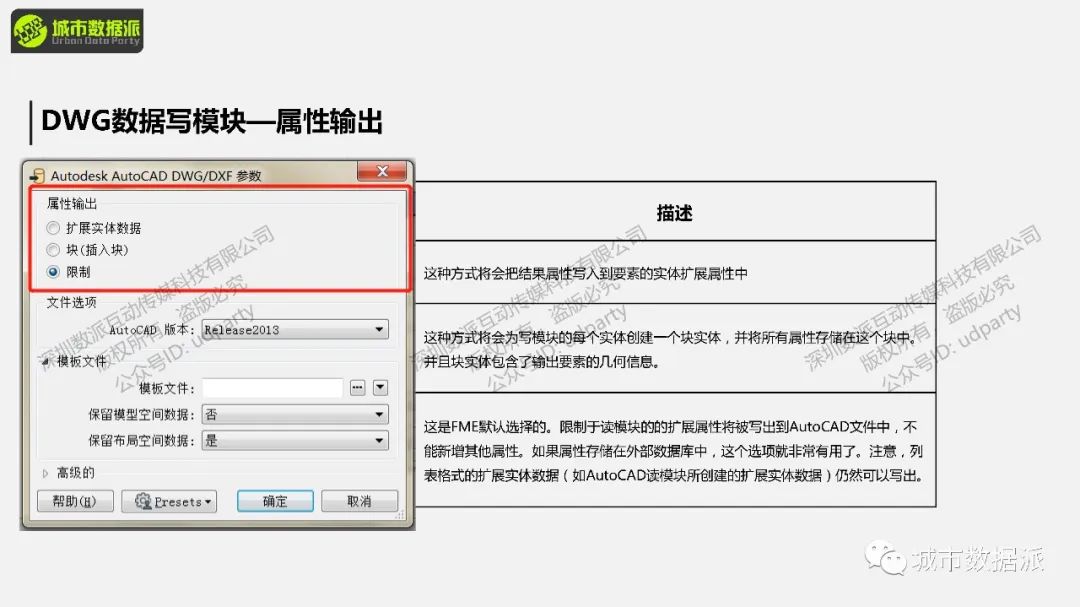Click the 文件选项 group label
The height and width of the screenshot is (607, 1080).
[x=72, y=302]
